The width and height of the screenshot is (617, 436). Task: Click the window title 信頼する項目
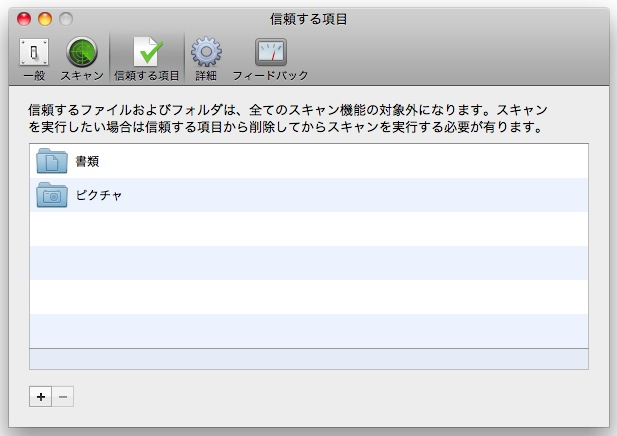click(x=308, y=19)
